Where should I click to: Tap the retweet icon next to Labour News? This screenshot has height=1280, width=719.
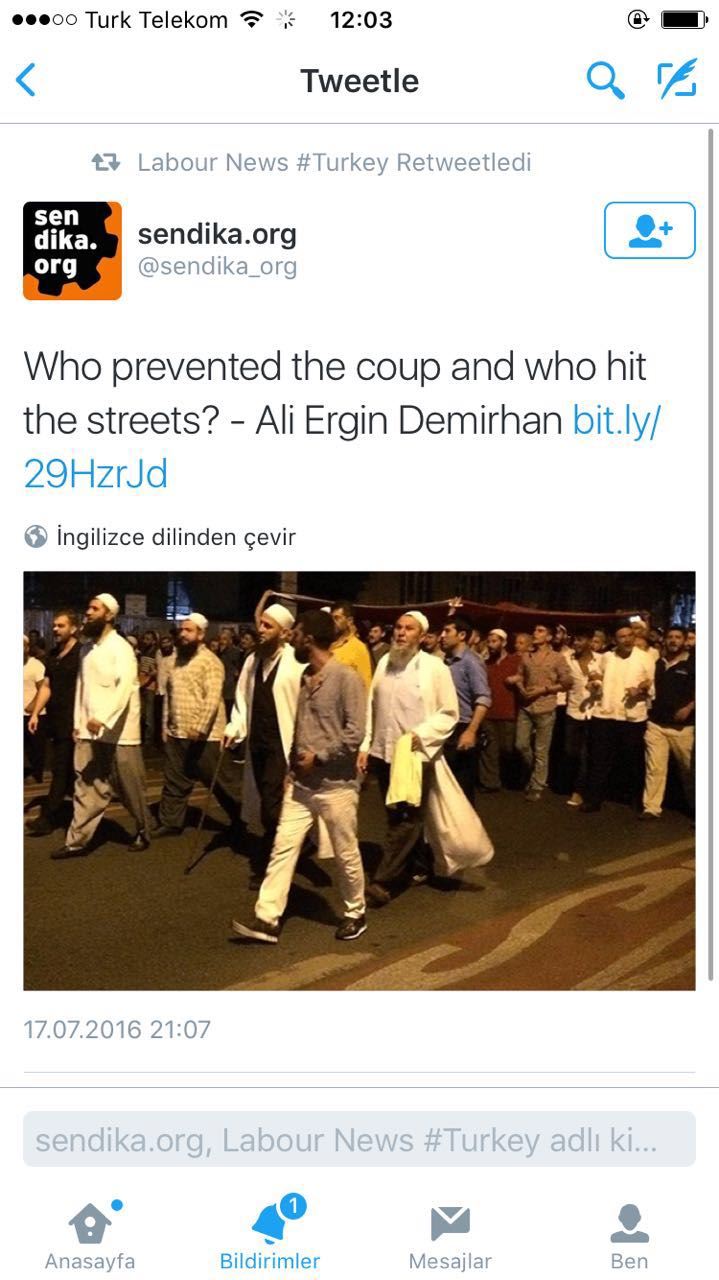coord(106,162)
